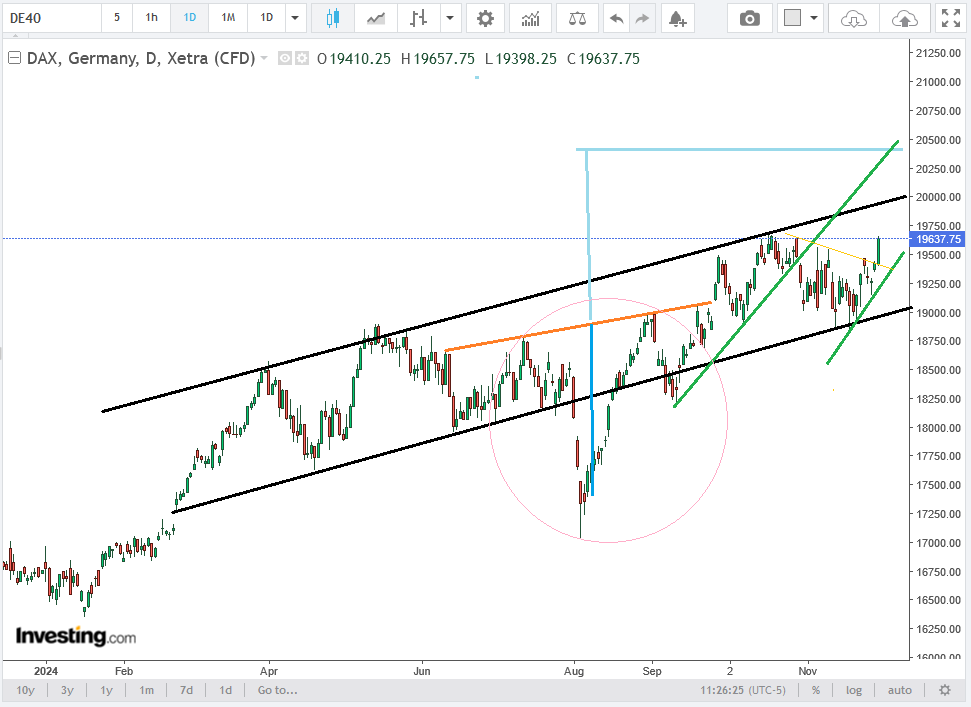This screenshot has height=707, width=971.
Task: Select the highlighted 1D interval
Action: click(x=189, y=18)
